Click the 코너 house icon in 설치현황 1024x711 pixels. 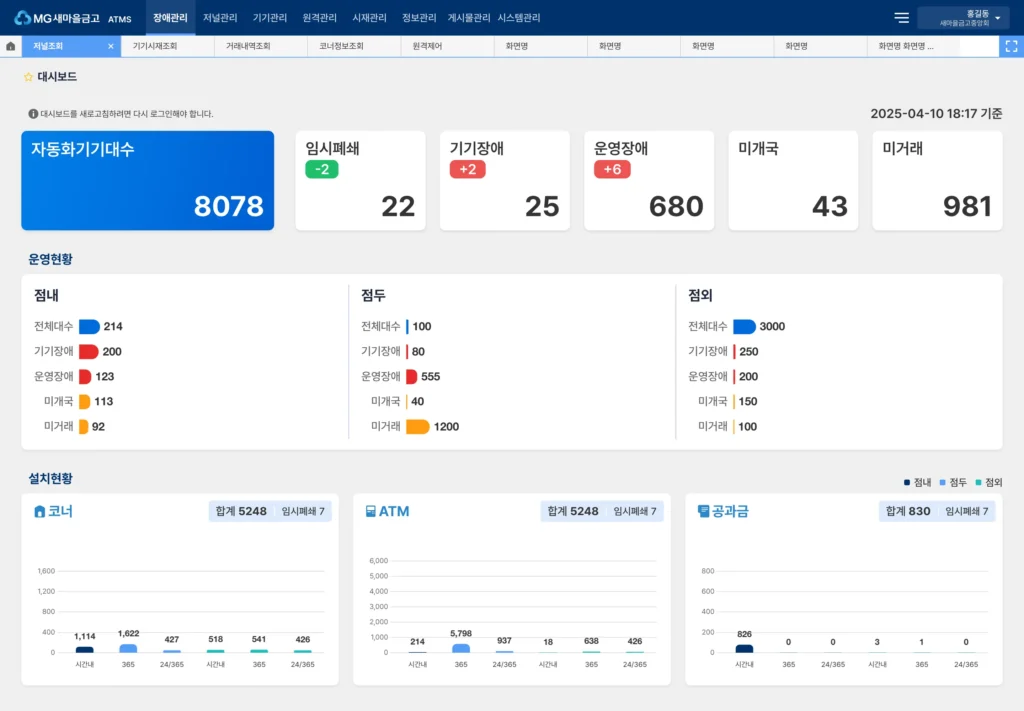[x=40, y=512]
